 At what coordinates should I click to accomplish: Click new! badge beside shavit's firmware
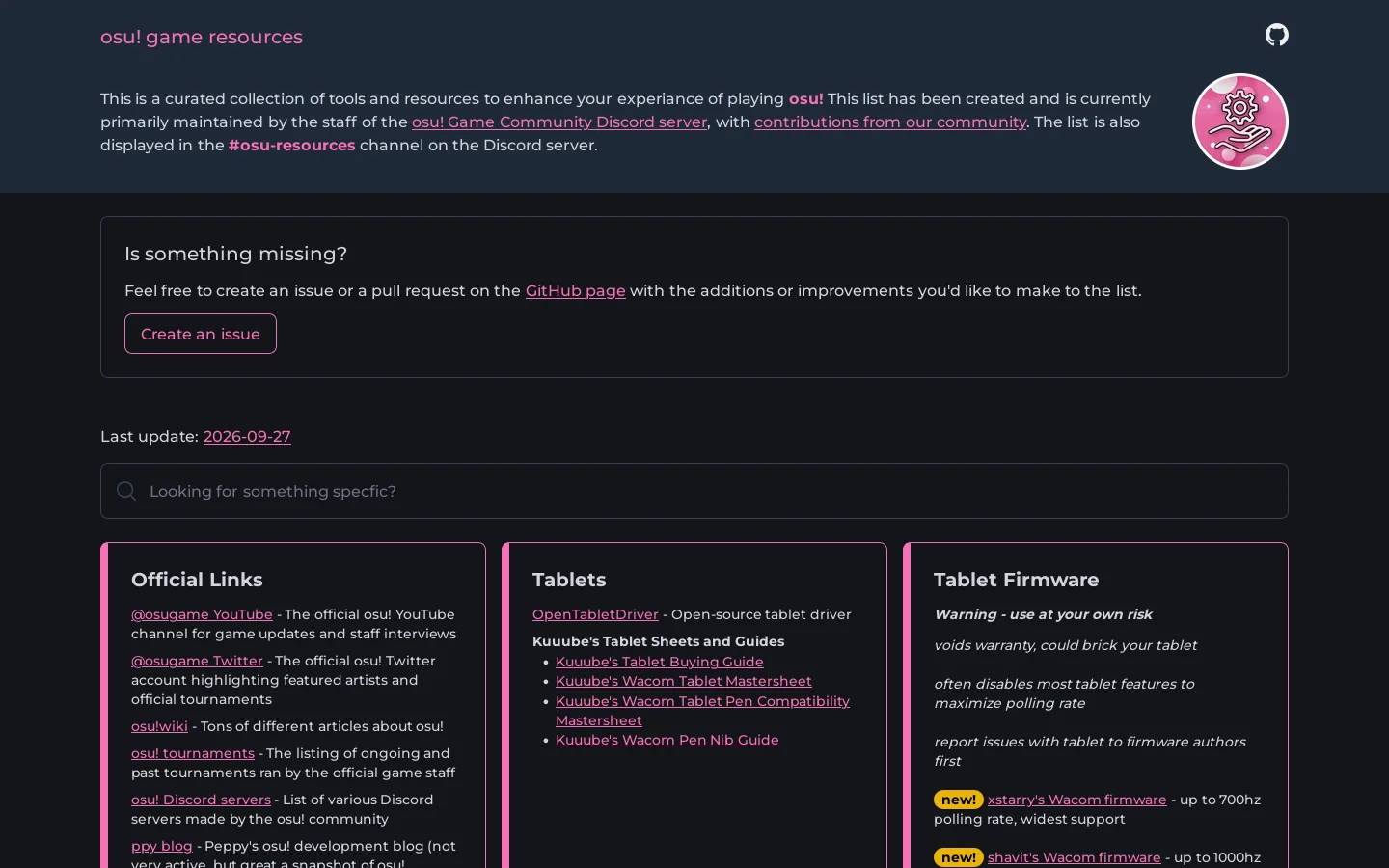pos(958,857)
